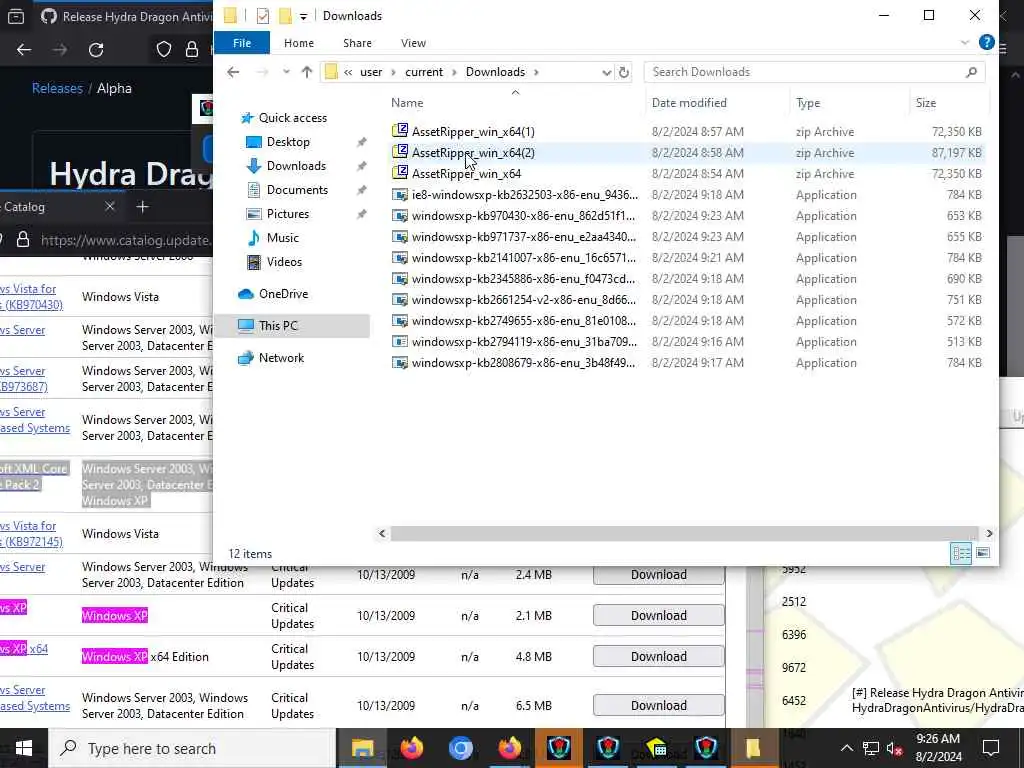Click the horizontal scrollbar in file list
Viewport: 1024px width, 768px height.
click(684, 534)
